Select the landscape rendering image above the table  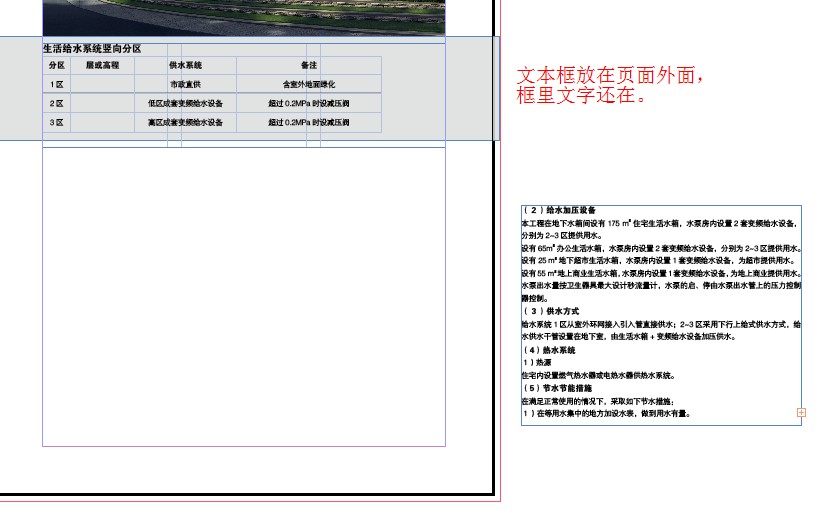click(244, 18)
